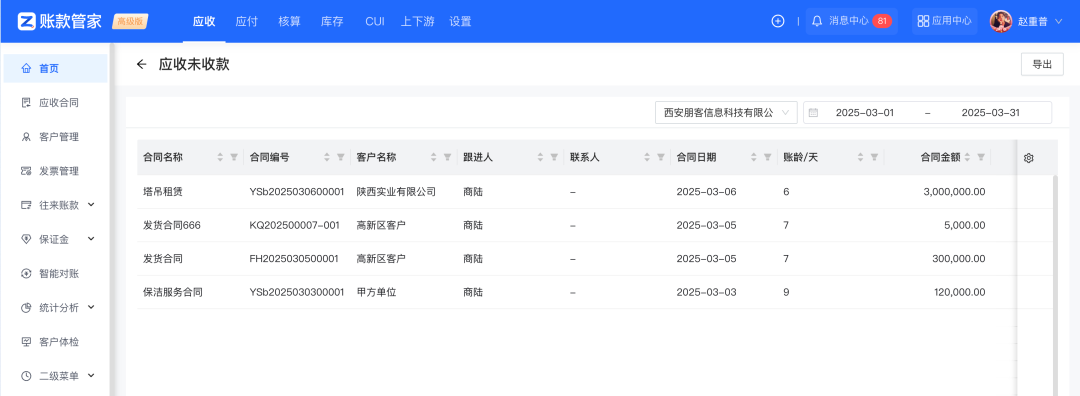Sort by 客户名称 column

point(433,158)
